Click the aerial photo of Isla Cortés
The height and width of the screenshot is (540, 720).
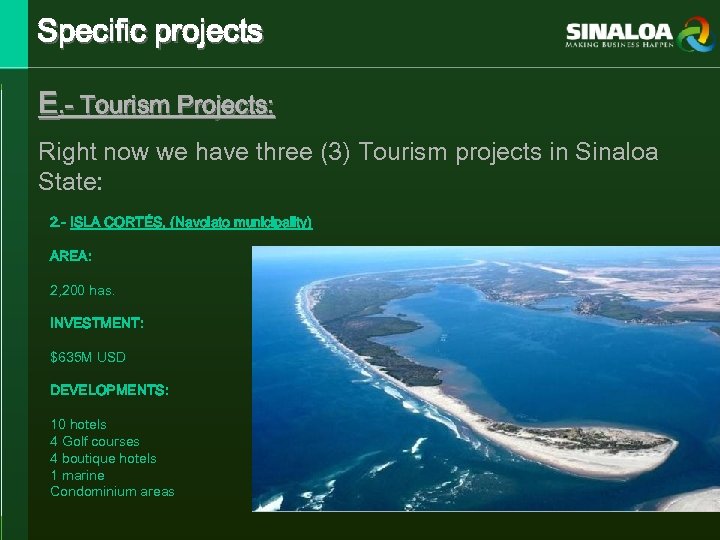click(x=486, y=379)
